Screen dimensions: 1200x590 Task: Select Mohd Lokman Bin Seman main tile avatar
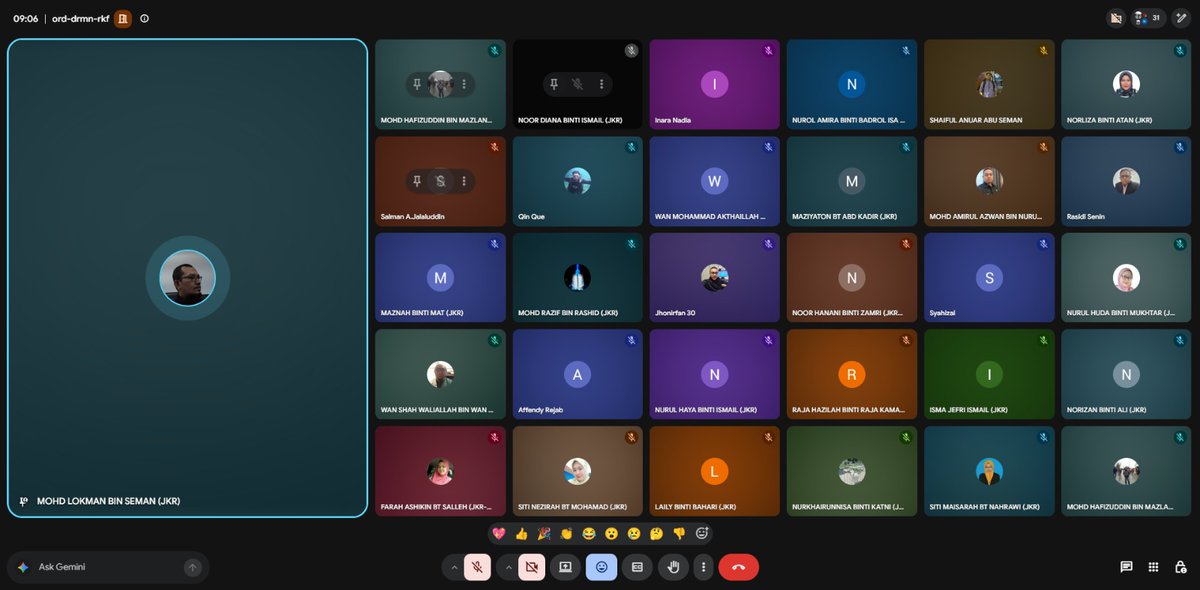(188, 278)
